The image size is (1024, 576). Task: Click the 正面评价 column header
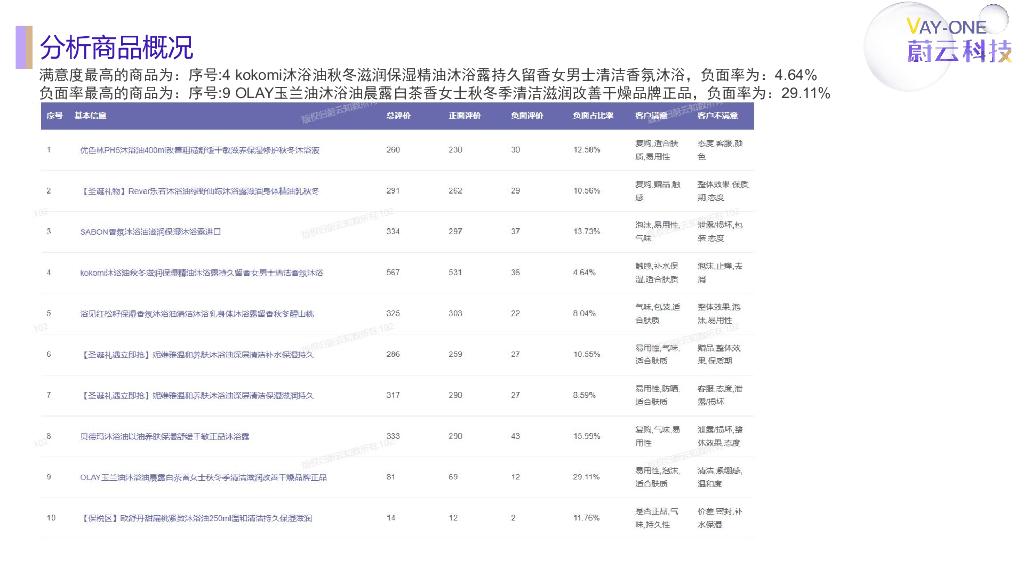click(464, 116)
